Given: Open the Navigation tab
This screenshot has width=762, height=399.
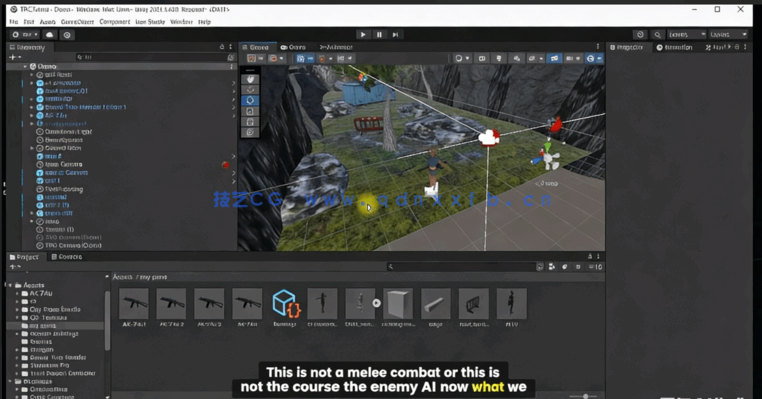Looking at the screenshot, I should coord(675,47).
